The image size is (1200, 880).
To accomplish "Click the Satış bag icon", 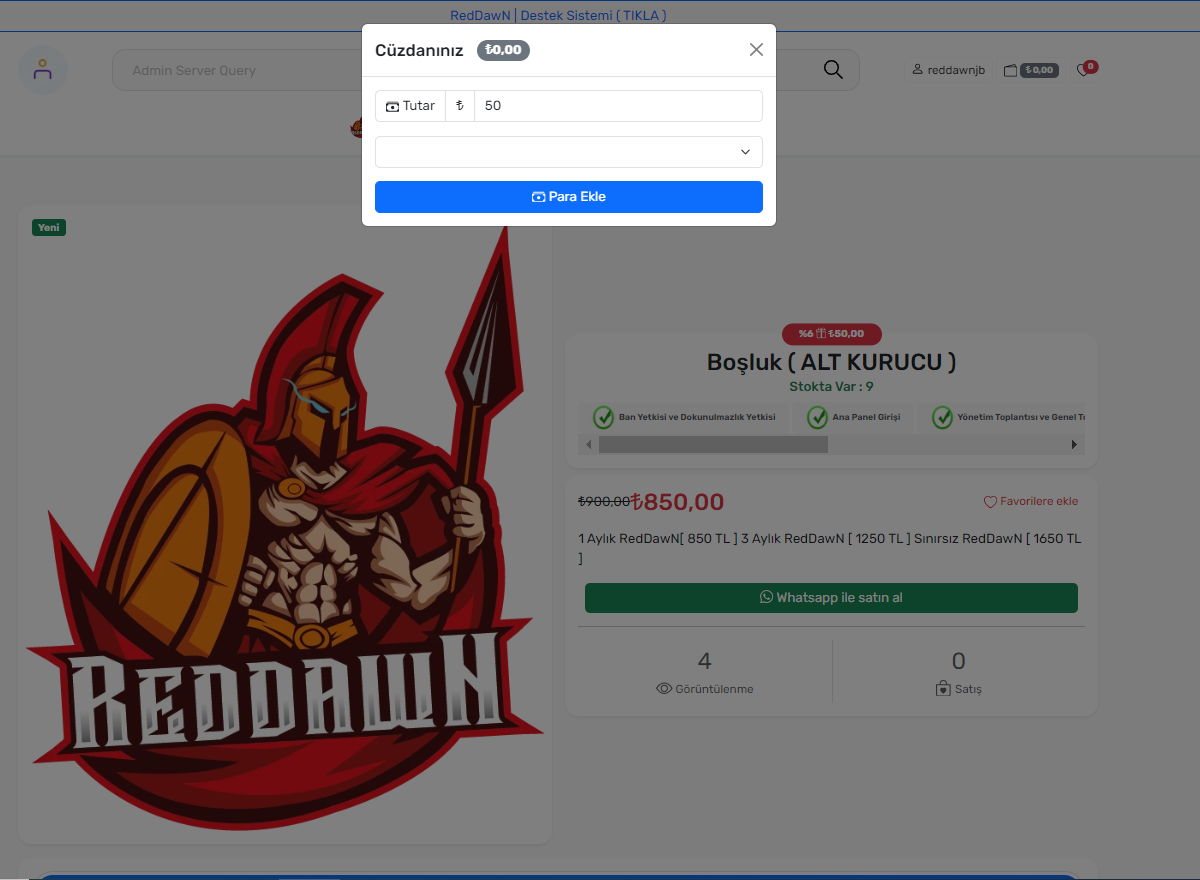I will [x=943, y=689].
